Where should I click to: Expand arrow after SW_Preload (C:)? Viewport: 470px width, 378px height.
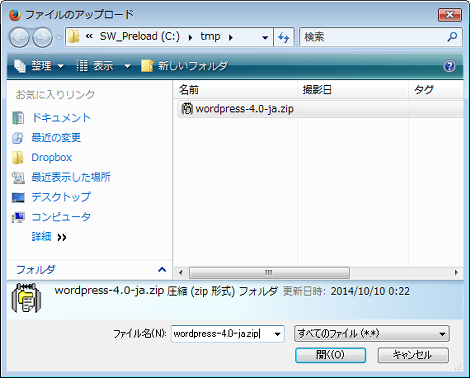(190, 37)
